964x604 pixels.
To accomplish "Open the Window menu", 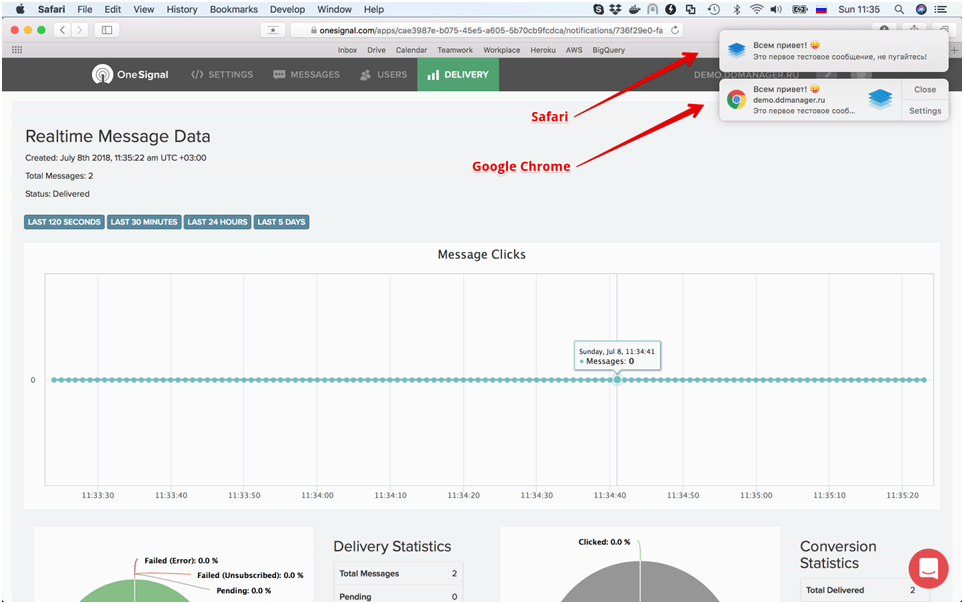I will pyautogui.click(x=334, y=9).
